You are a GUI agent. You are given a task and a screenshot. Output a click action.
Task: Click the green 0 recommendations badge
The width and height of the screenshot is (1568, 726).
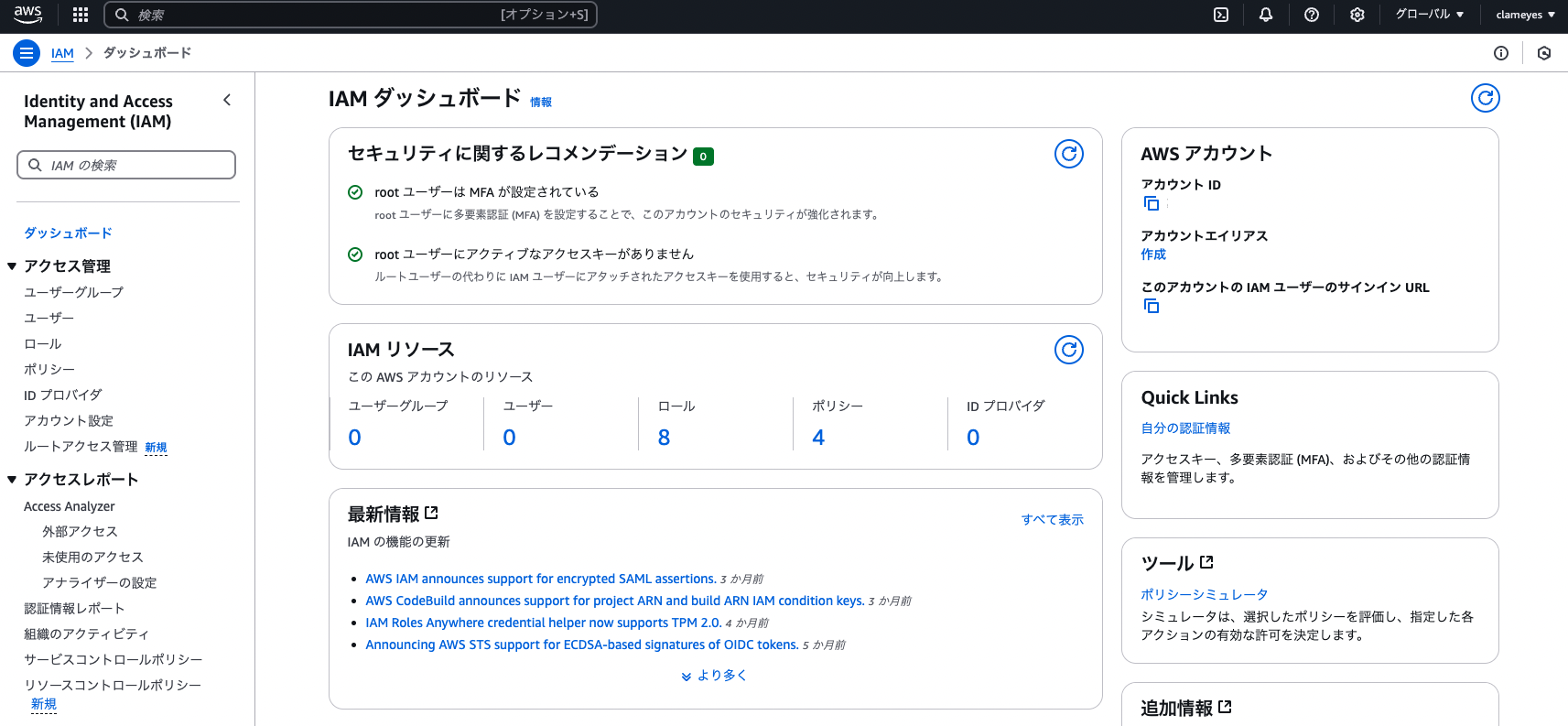[703, 157]
